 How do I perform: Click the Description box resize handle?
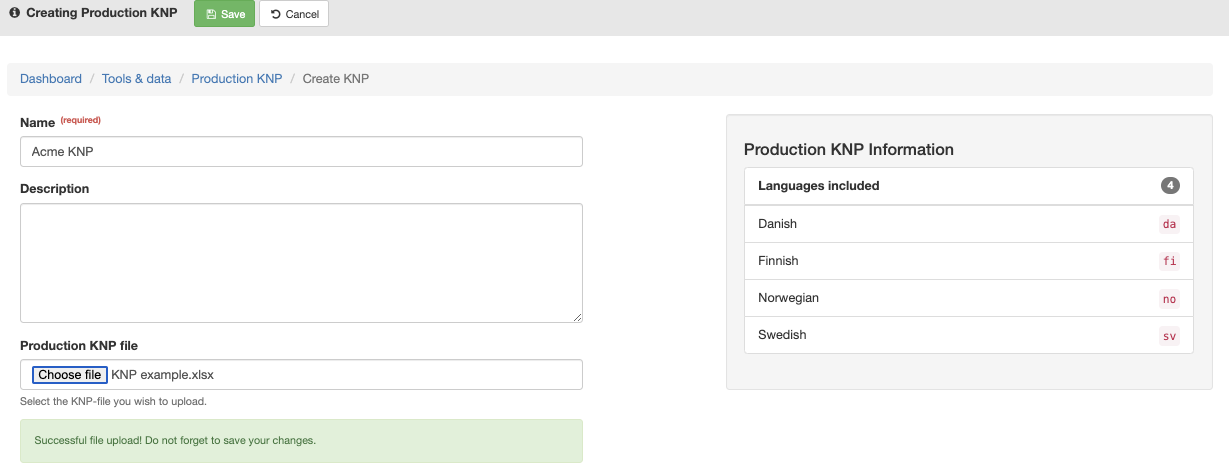(x=577, y=317)
